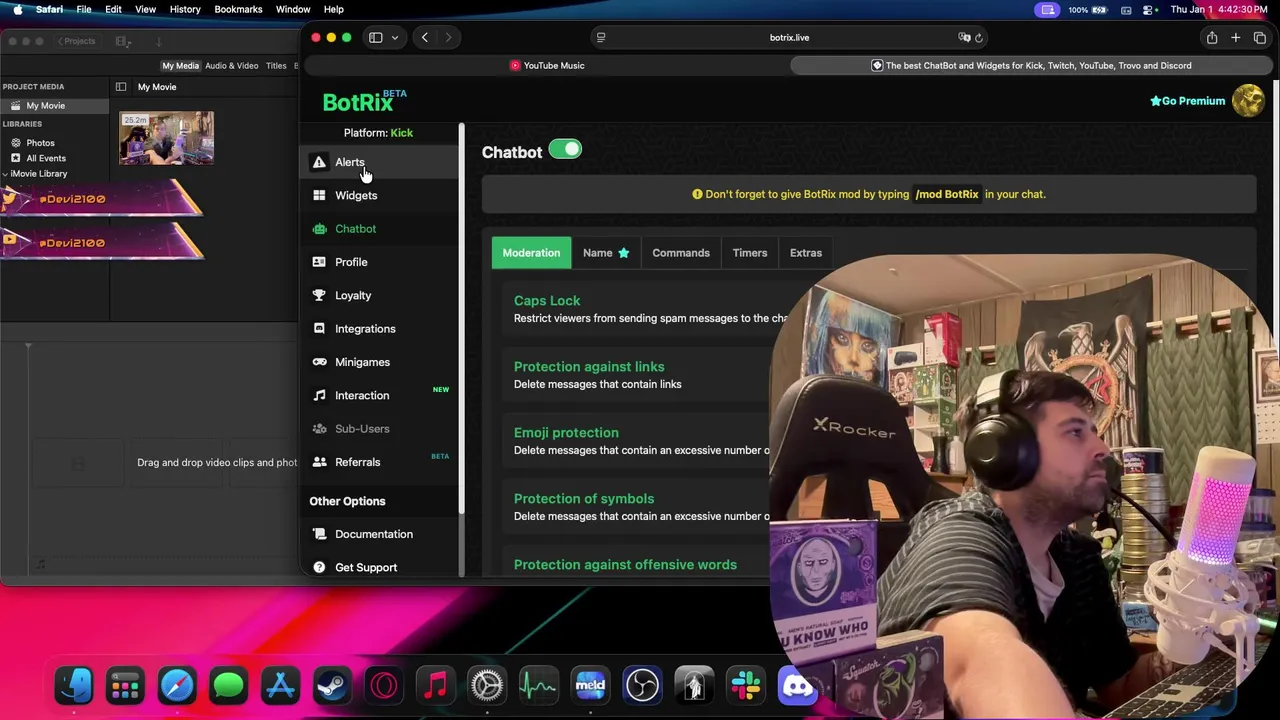The width and height of the screenshot is (1280, 720).
Task: Open Protection of symbols setting
Action: [584, 499]
